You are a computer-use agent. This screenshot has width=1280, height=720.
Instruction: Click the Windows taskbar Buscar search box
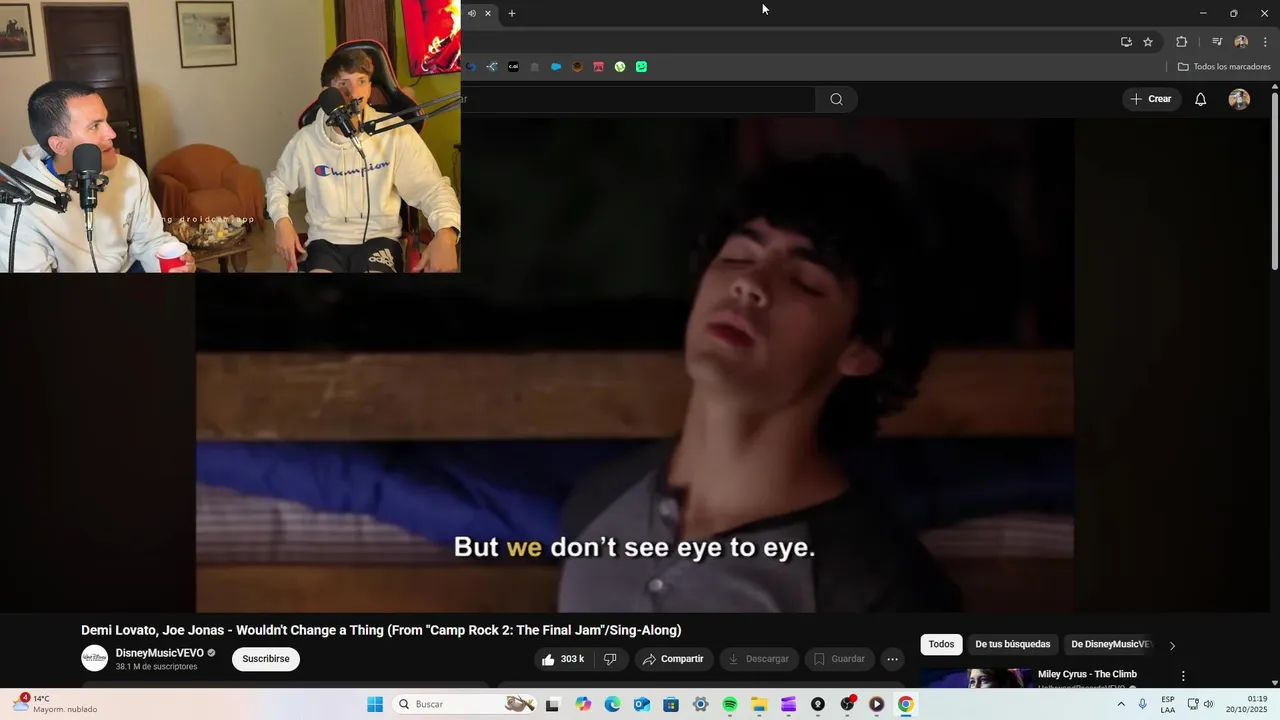(465, 704)
